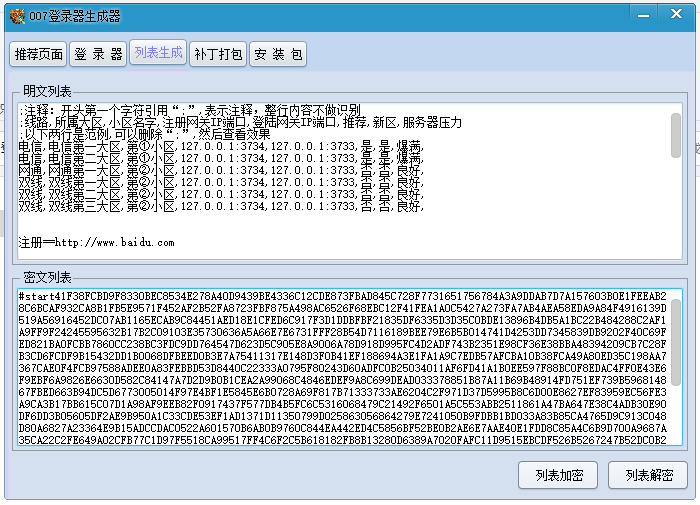Viewport: 700px width, 505px height.
Task: Open the 安装包 tab
Action: 278,53
